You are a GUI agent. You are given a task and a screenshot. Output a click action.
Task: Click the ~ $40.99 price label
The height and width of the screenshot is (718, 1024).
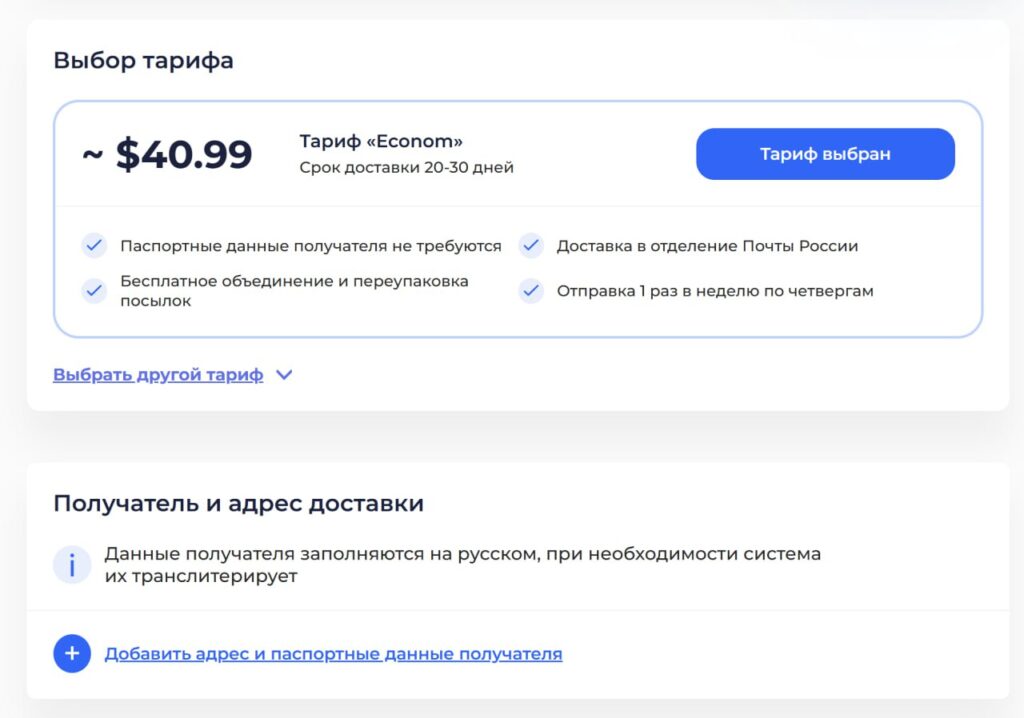tap(167, 155)
